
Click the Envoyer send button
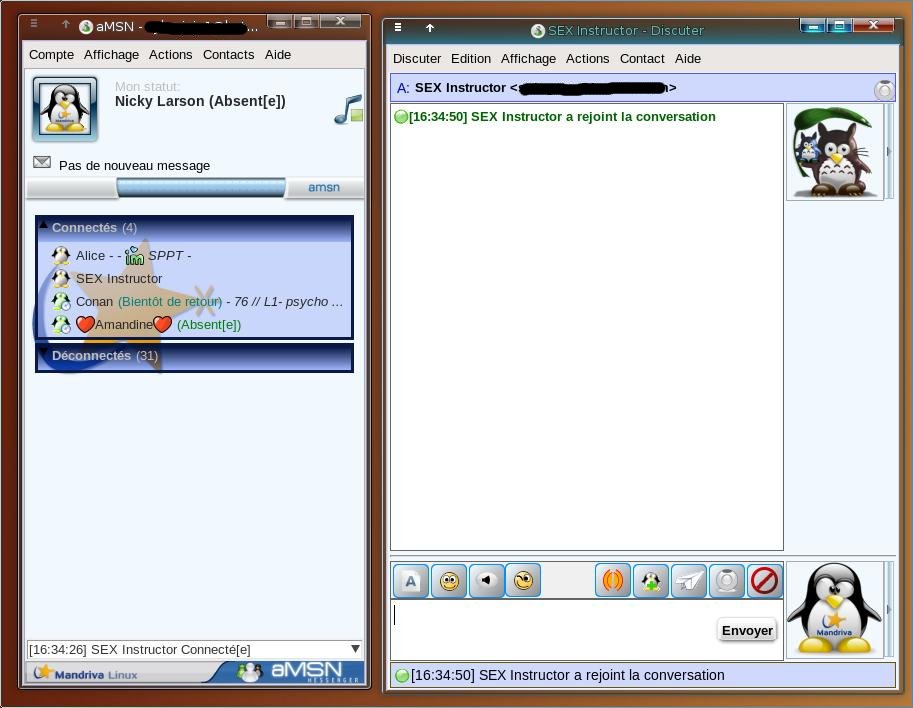click(747, 631)
